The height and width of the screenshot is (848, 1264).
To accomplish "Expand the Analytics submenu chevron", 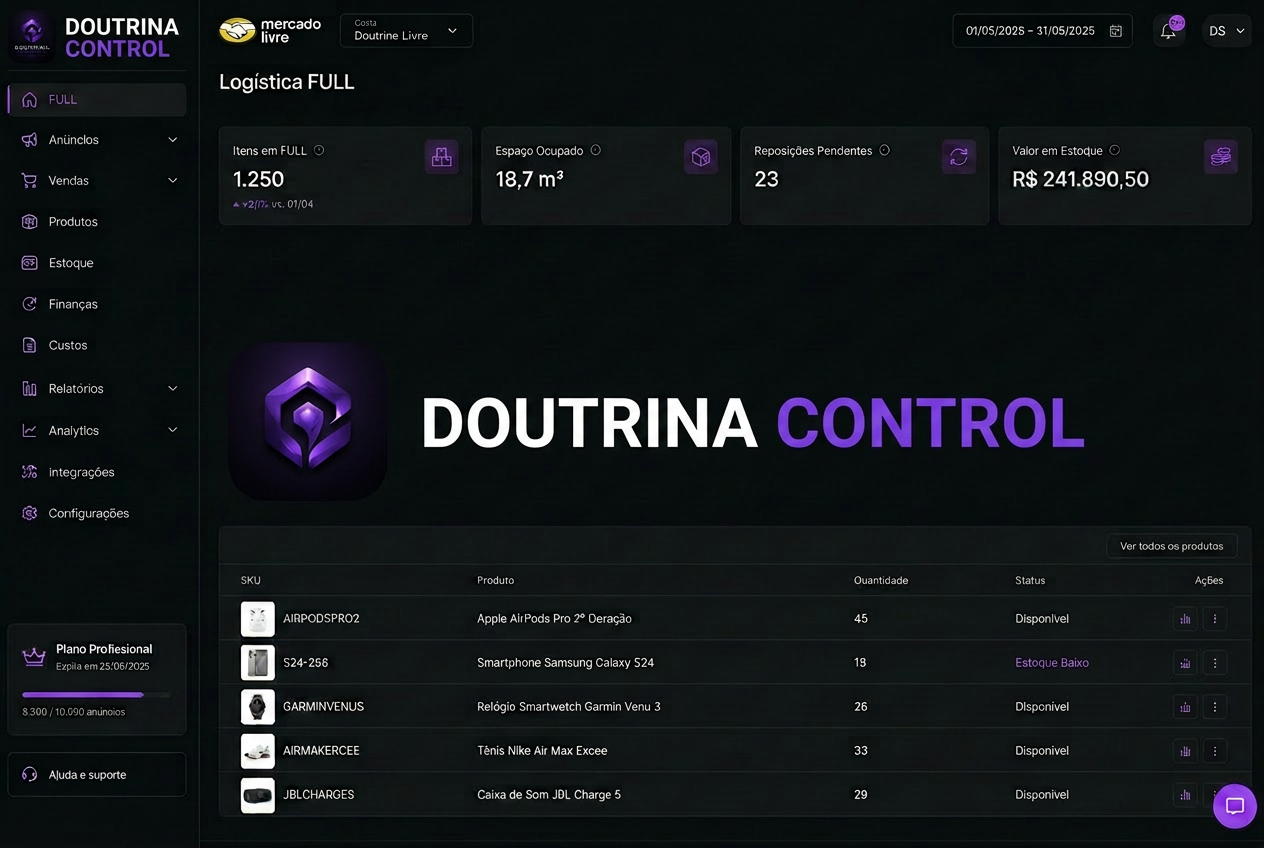I will [x=172, y=430].
